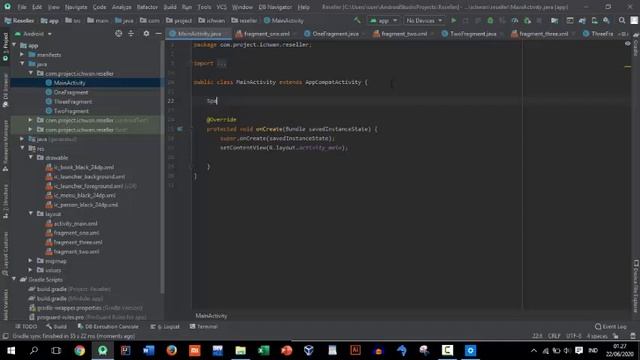Open the VCS menu

[x=221, y=7]
